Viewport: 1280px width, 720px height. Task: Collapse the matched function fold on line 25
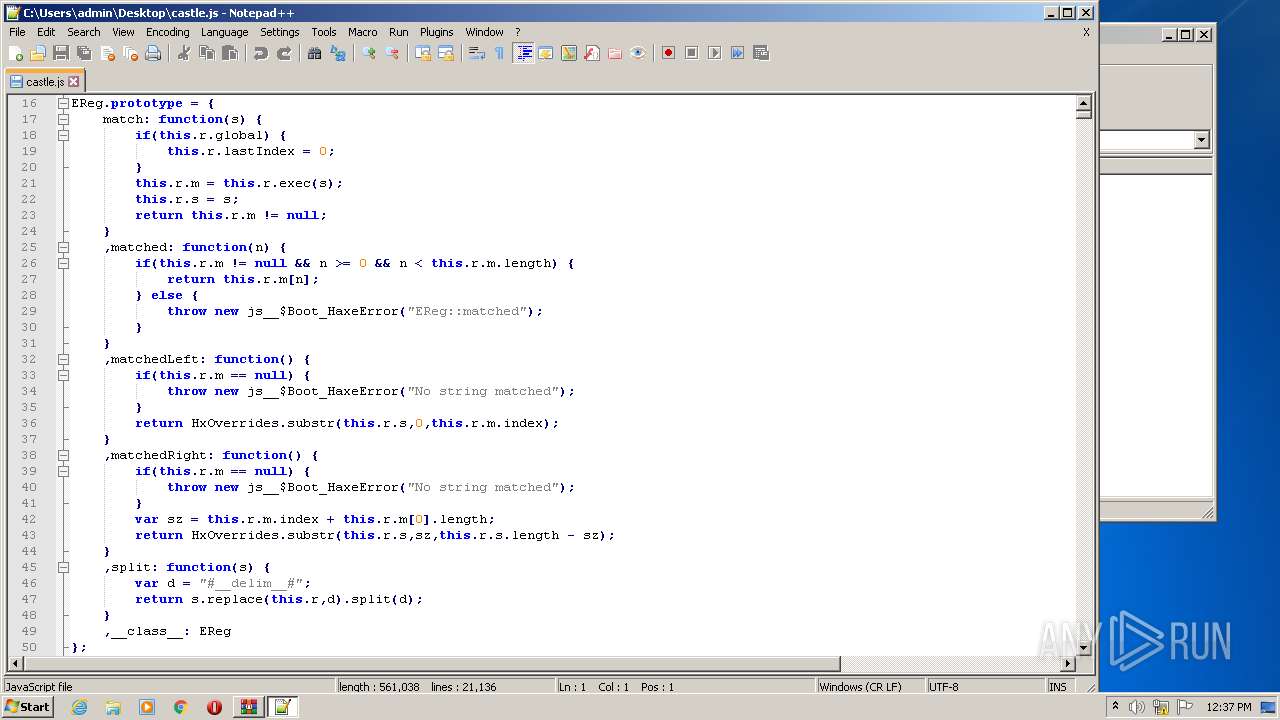tap(63, 247)
